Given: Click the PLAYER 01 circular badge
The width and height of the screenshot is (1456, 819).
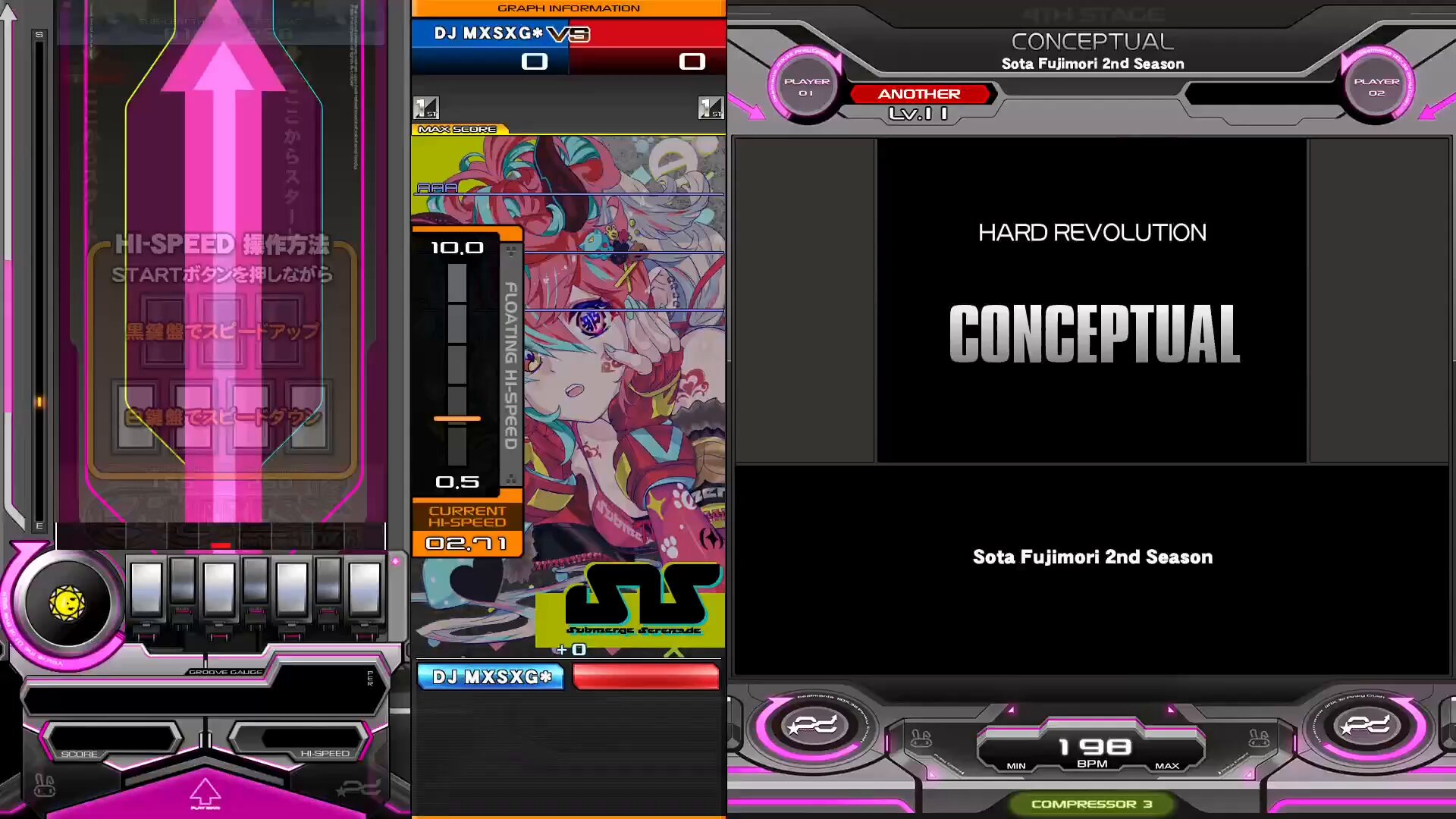Looking at the screenshot, I should 806,86.
